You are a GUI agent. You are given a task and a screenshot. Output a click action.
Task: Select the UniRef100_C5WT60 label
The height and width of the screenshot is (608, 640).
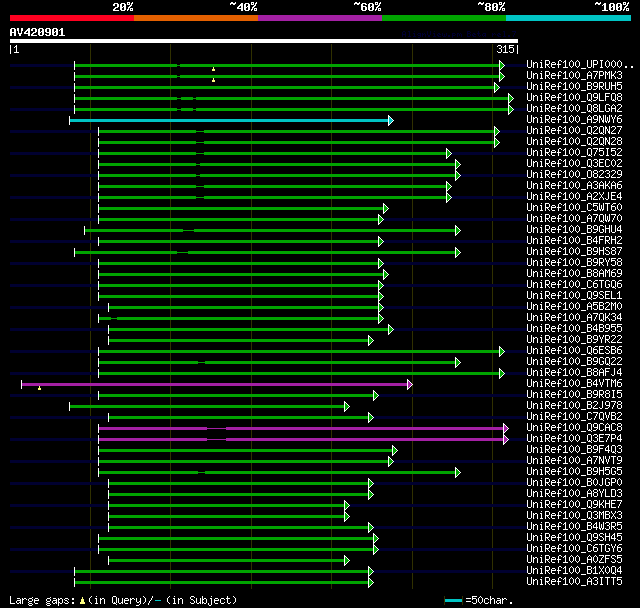pos(574,208)
